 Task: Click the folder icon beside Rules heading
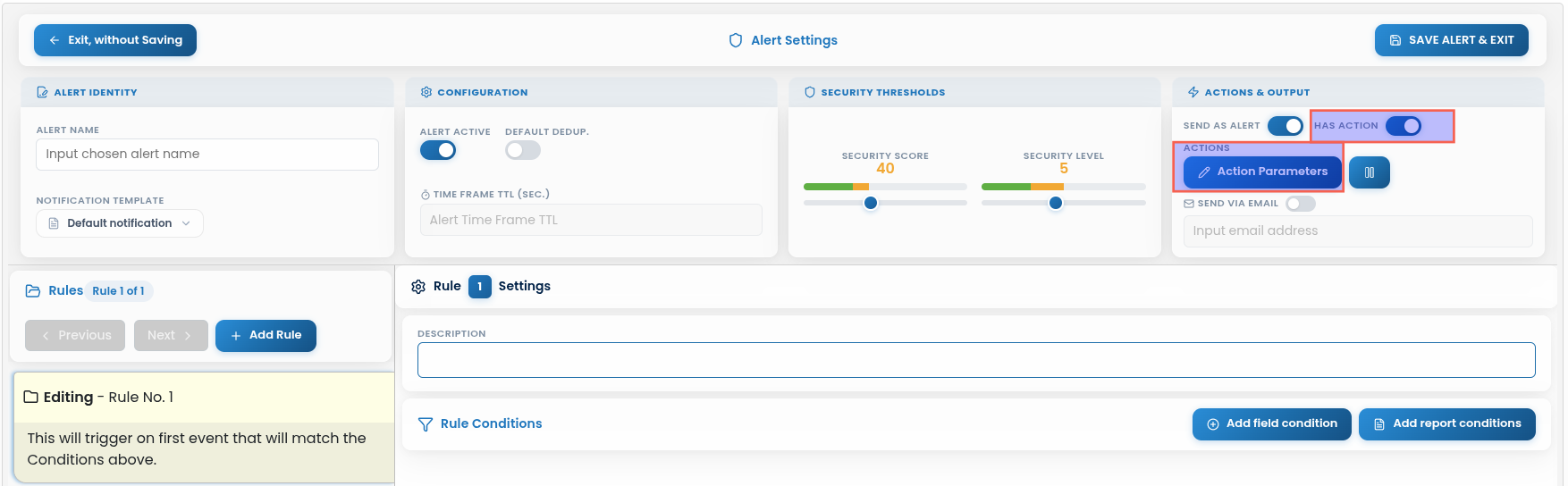click(33, 291)
